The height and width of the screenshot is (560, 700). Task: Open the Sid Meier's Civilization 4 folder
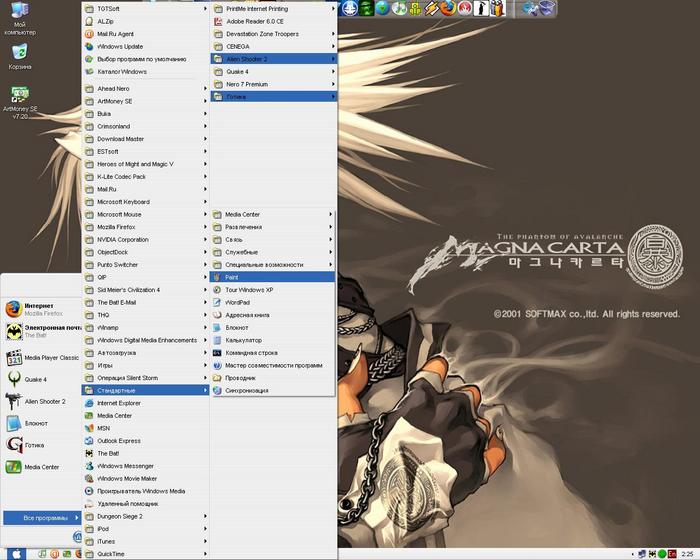(x=146, y=289)
